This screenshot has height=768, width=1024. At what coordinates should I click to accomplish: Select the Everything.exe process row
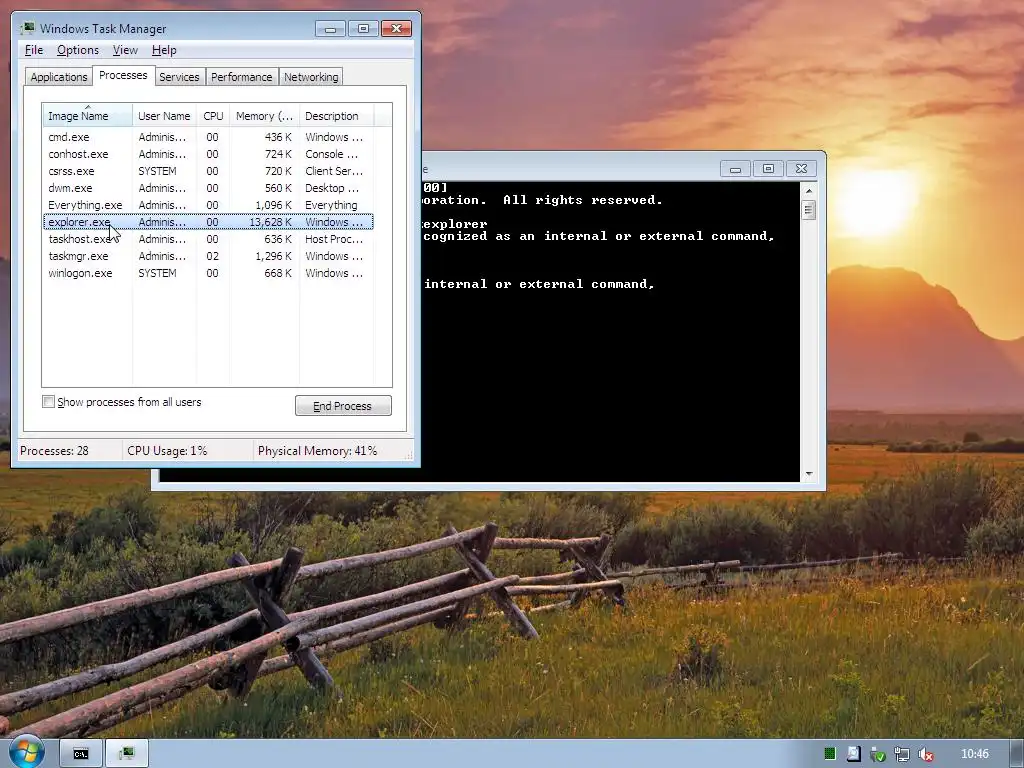click(208, 205)
